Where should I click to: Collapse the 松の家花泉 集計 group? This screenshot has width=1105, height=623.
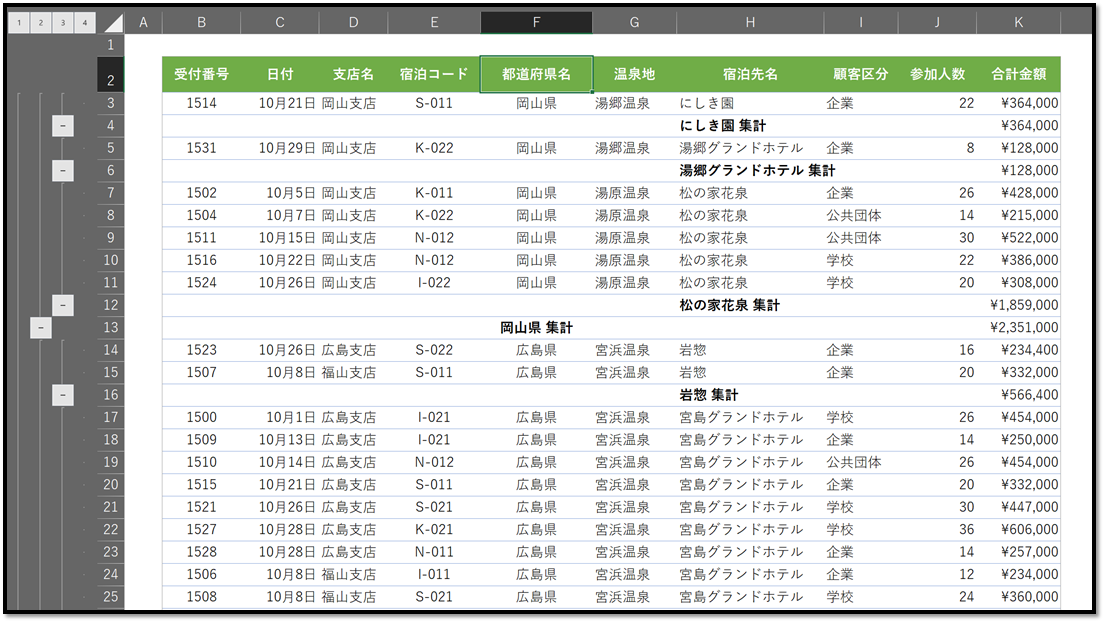pyautogui.click(x=62, y=304)
